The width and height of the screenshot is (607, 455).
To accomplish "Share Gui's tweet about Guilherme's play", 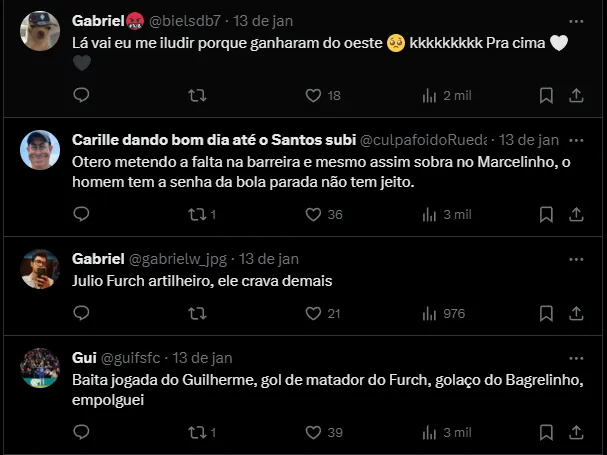I will (576, 432).
